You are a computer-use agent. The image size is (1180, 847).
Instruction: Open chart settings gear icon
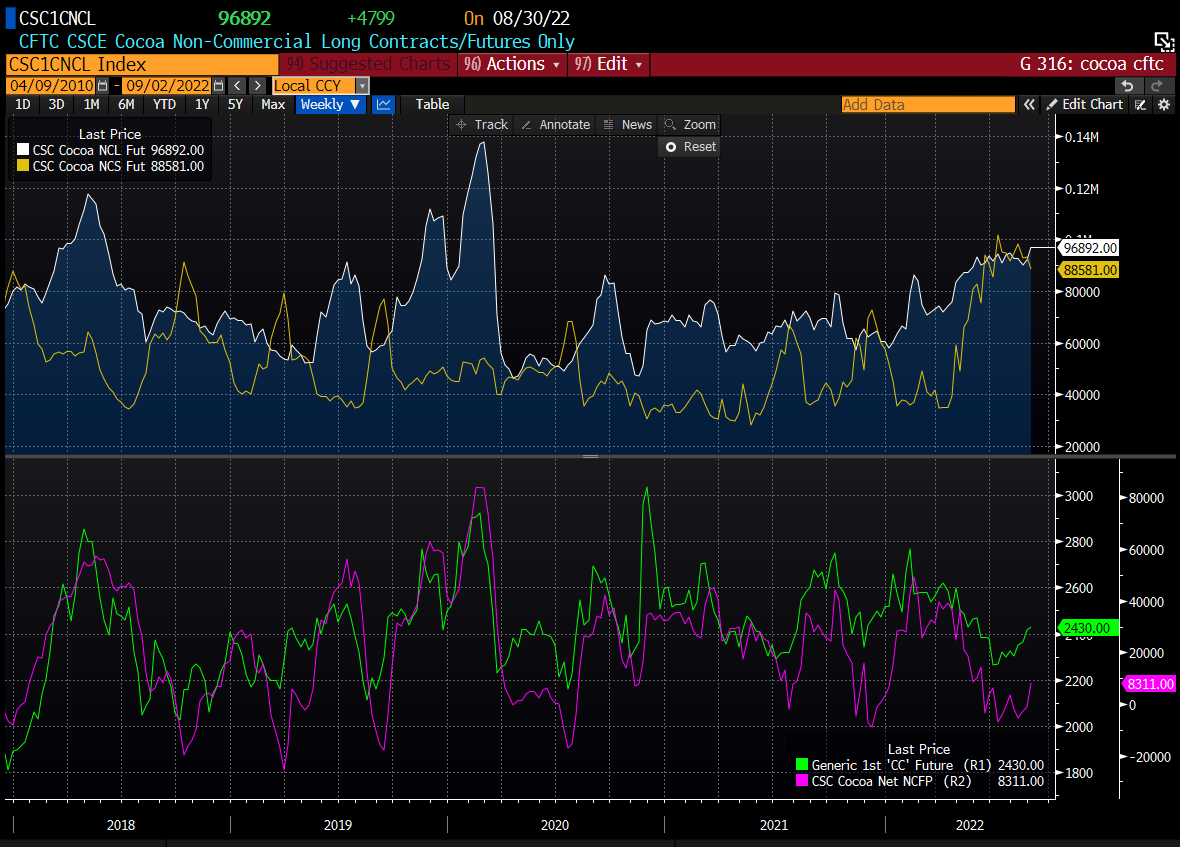(x=1164, y=105)
